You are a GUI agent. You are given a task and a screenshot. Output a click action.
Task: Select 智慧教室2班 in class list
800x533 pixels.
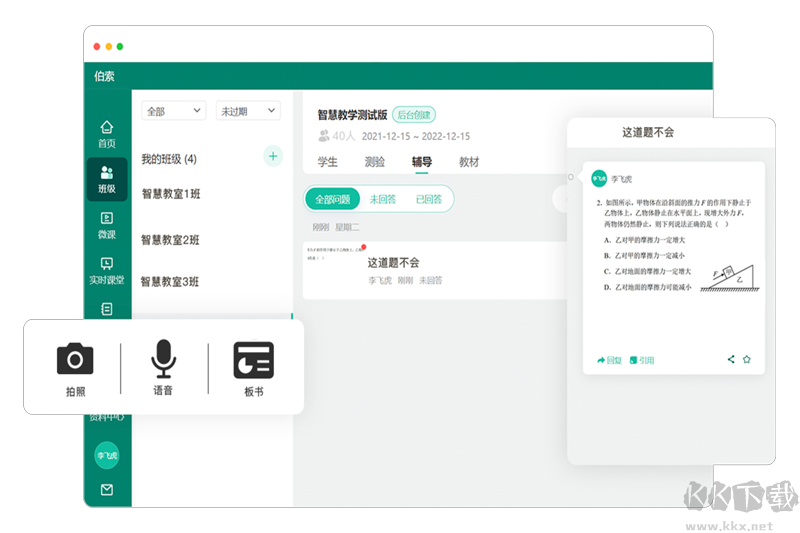[170, 240]
